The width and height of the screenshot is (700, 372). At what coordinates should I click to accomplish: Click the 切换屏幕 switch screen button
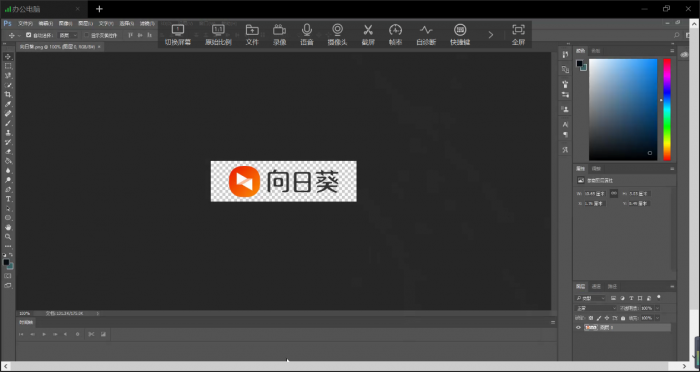pyautogui.click(x=178, y=34)
